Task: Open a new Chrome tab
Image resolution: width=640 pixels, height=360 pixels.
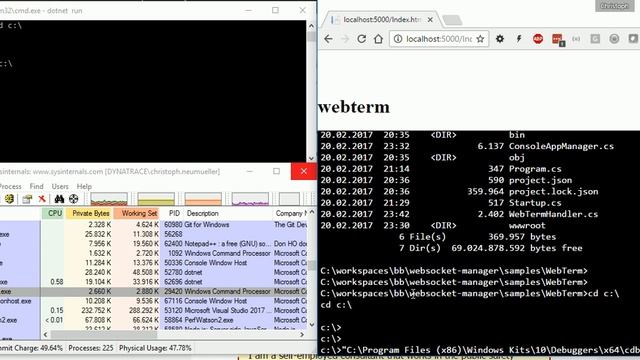Action: tap(452, 20)
